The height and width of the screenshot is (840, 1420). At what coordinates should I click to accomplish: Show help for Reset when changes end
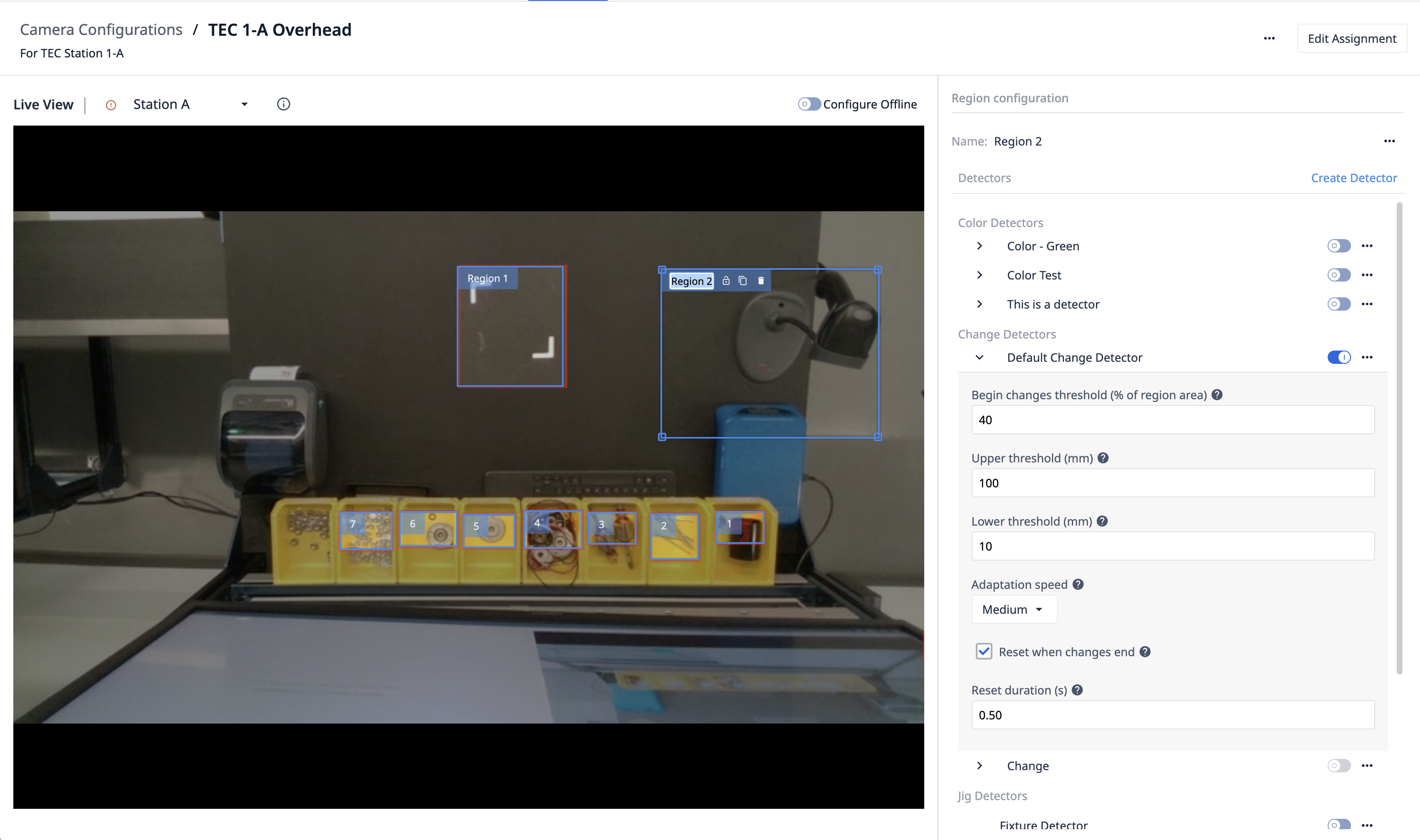1145,652
